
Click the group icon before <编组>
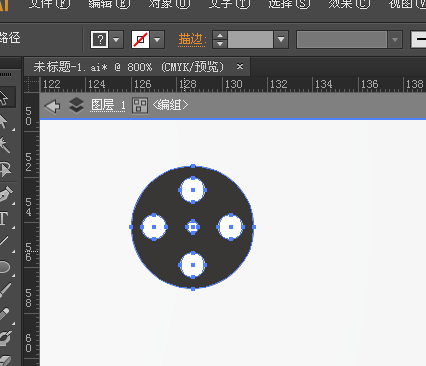140,106
